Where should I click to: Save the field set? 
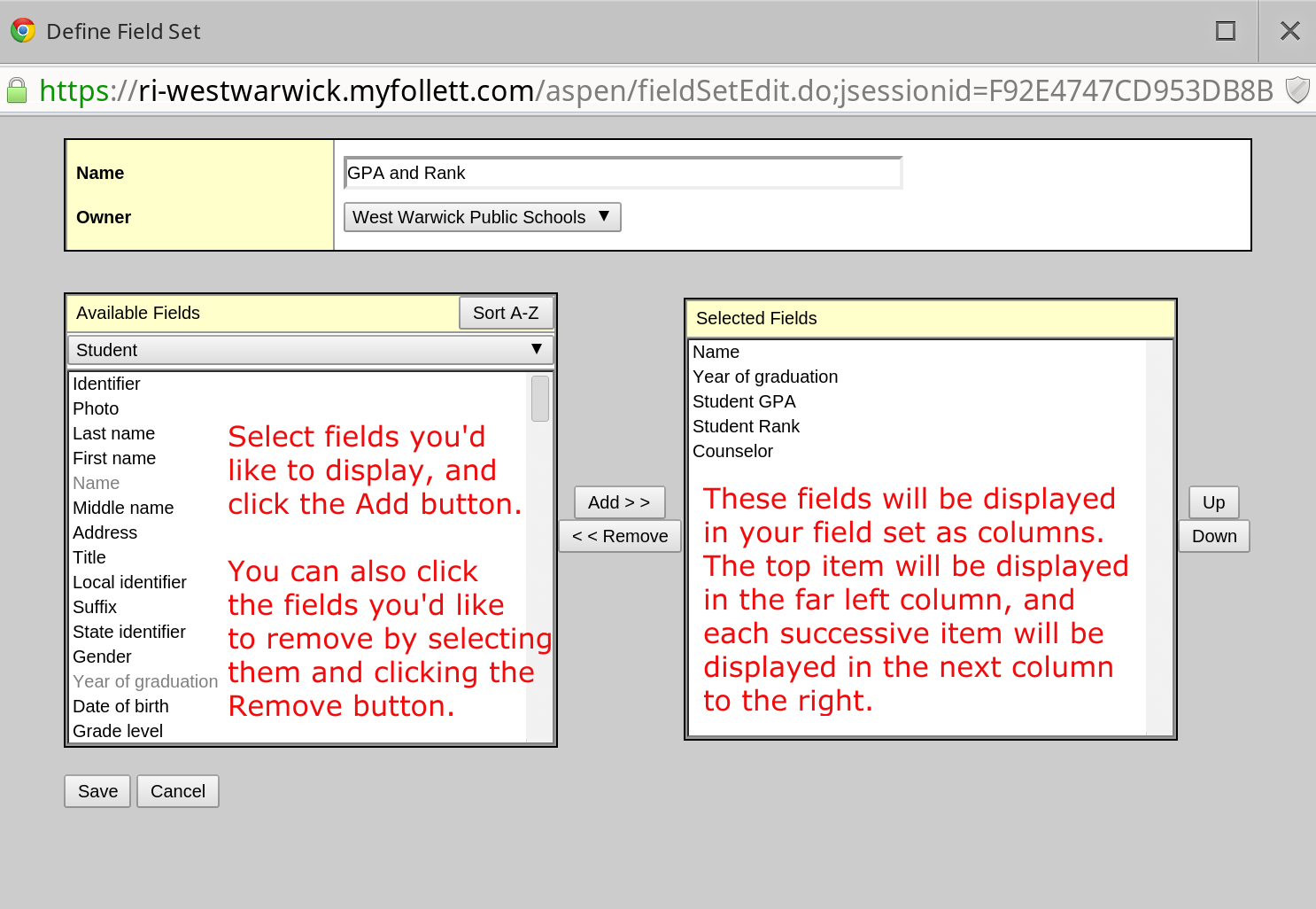tap(97, 791)
